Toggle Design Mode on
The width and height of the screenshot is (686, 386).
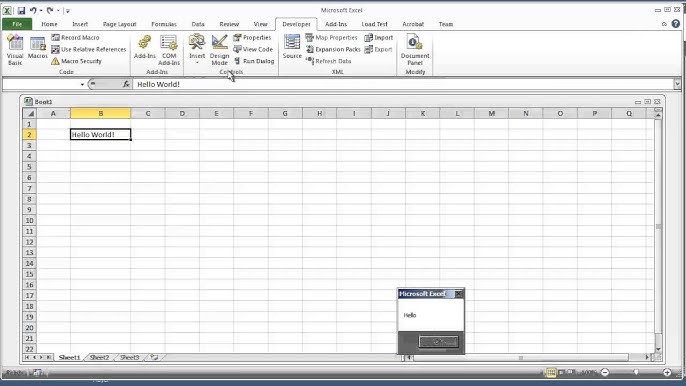[219, 50]
